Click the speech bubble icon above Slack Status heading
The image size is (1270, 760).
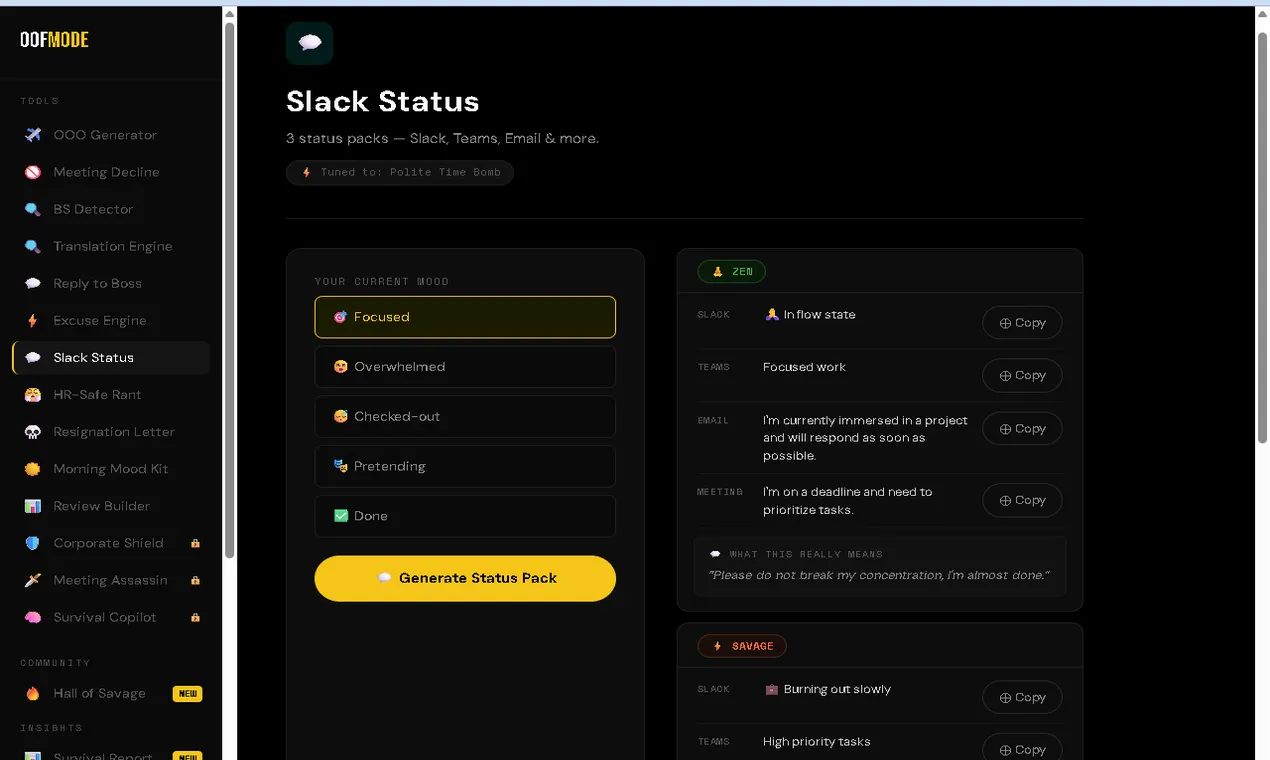(x=309, y=43)
